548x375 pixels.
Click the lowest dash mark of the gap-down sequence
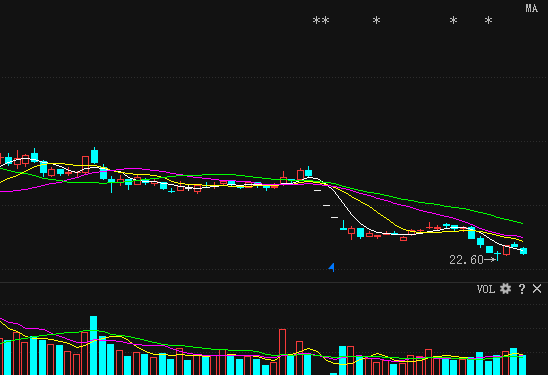click(334, 217)
